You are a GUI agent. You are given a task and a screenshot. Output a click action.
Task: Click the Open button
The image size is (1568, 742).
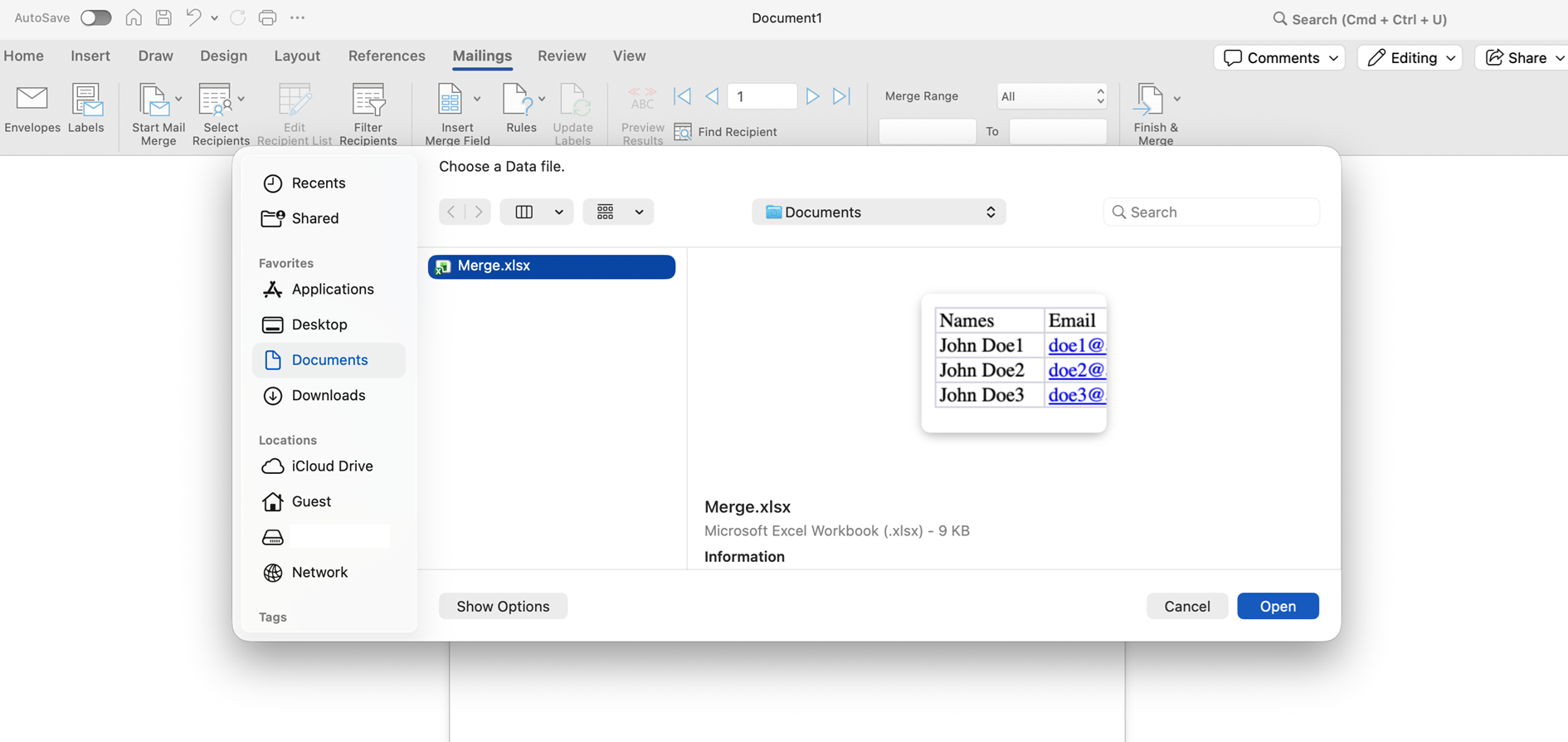tap(1278, 607)
